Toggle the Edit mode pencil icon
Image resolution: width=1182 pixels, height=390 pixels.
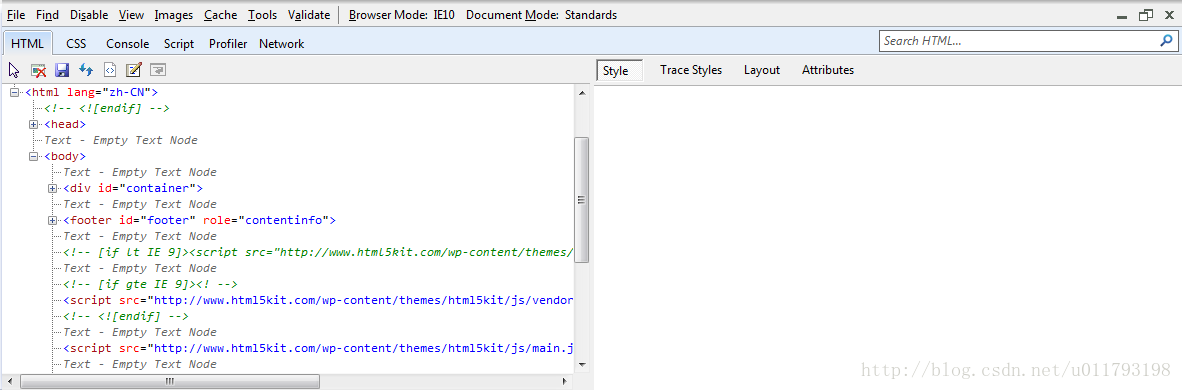tap(133, 69)
